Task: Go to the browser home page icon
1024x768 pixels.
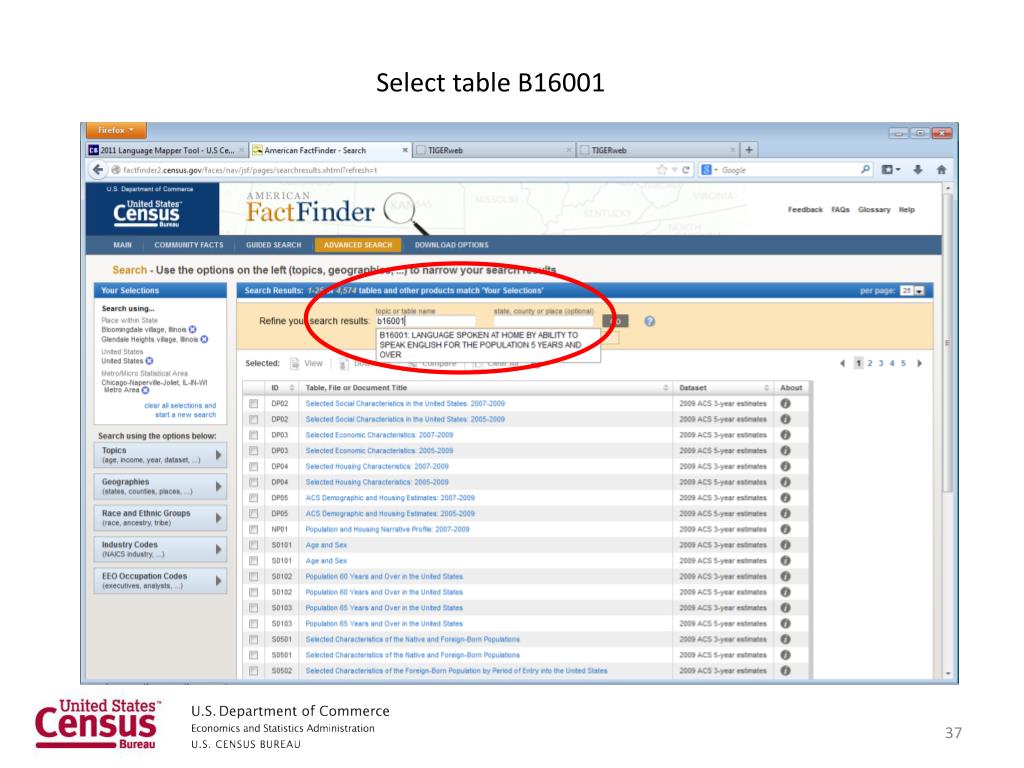Action: 941,170
